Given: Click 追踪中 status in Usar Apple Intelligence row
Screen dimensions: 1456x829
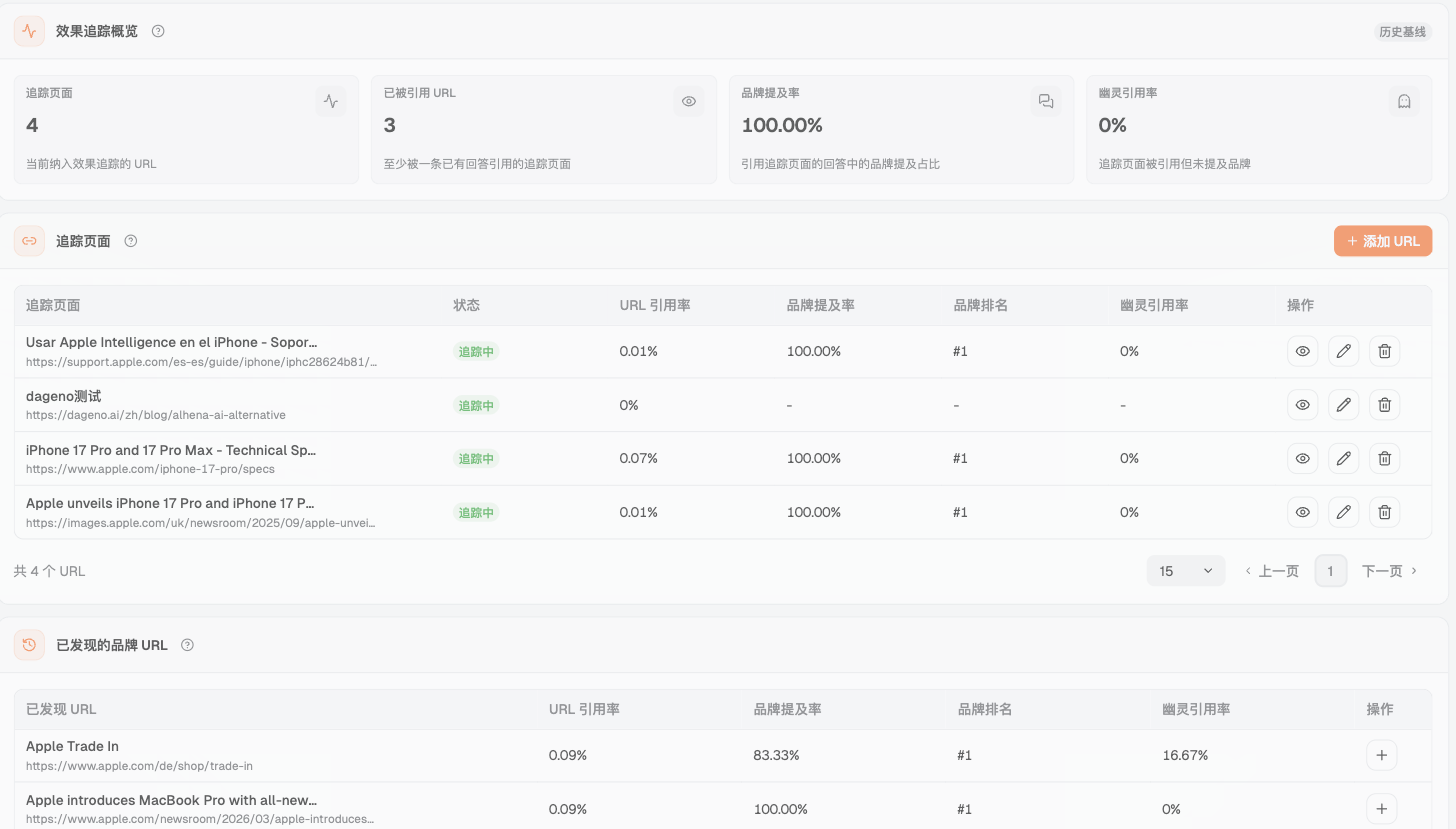Looking at the screenshot, I should 476,351.
